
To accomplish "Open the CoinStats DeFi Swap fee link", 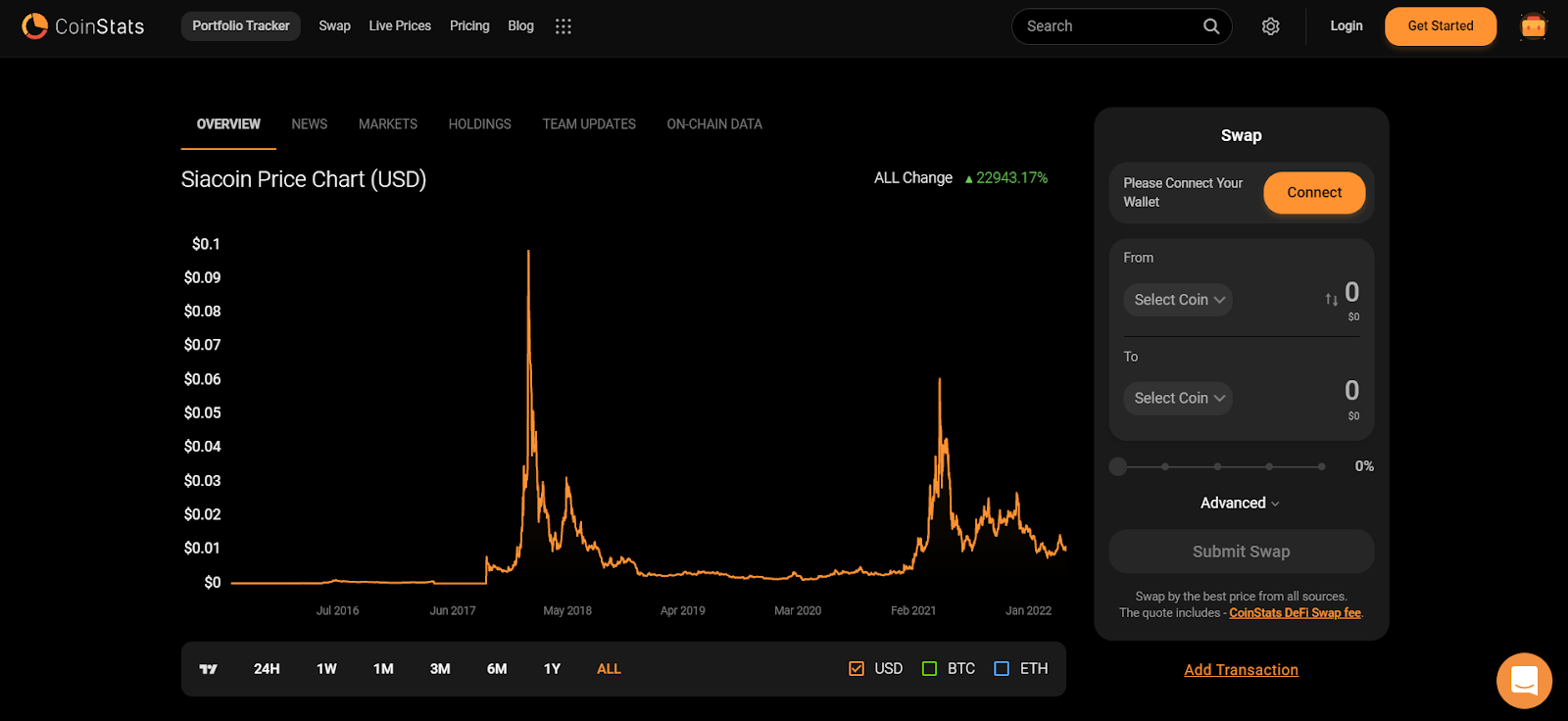I will [1296, 613].
